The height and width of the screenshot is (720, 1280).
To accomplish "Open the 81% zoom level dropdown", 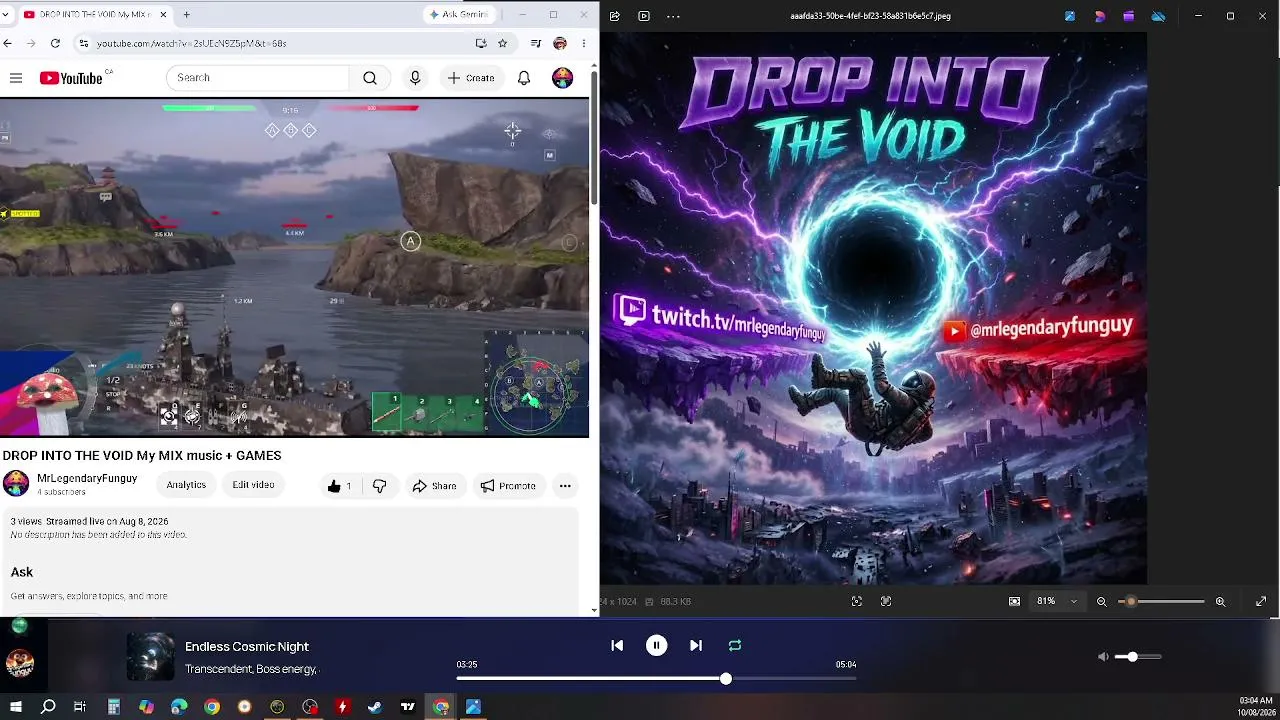I will 1057,602.
